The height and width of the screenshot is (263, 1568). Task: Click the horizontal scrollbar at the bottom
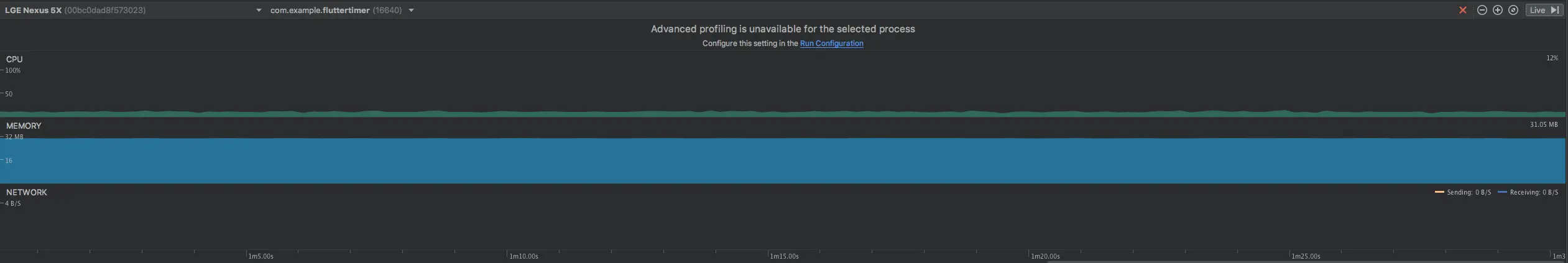(x=1306, y=262)
